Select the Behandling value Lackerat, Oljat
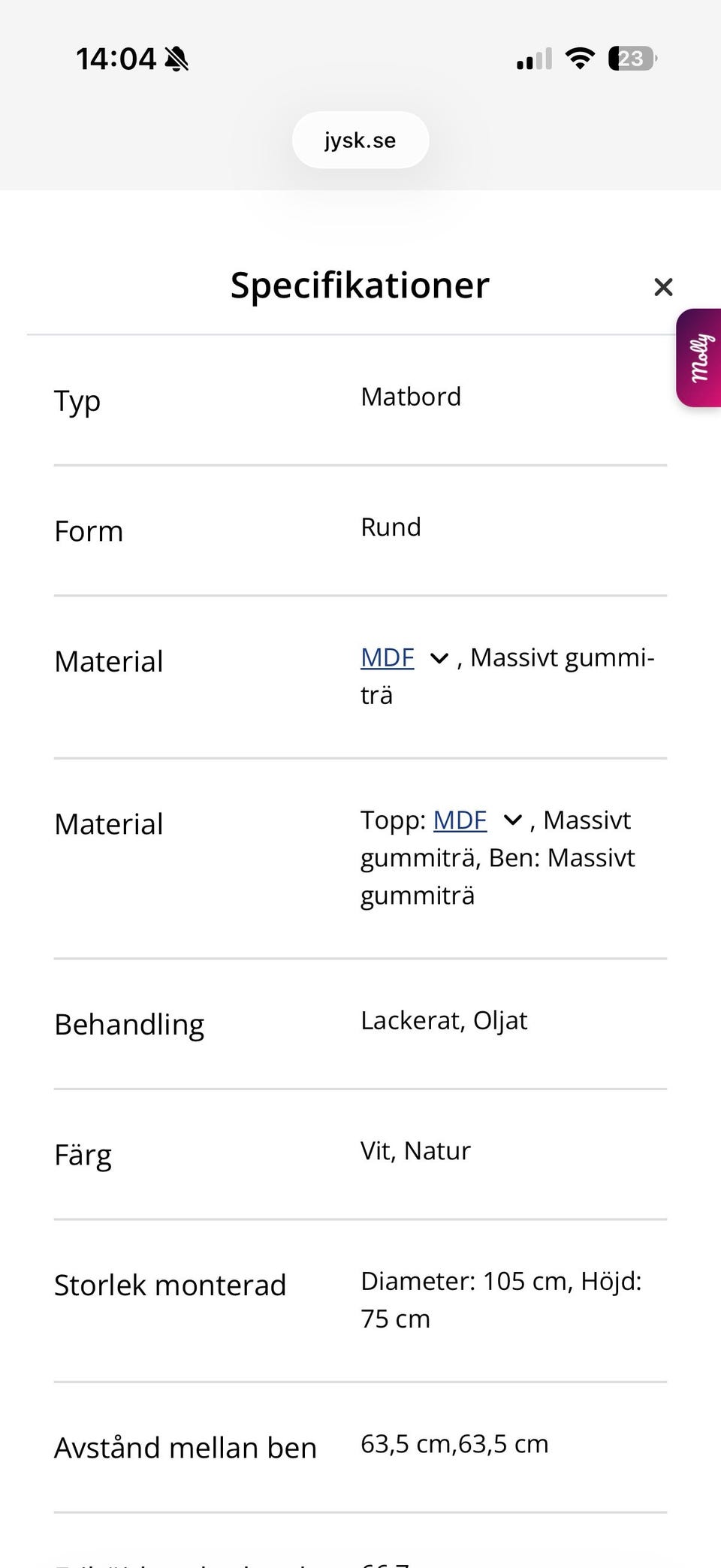This screenshot has width=721, height=1568. (444, 1020)
